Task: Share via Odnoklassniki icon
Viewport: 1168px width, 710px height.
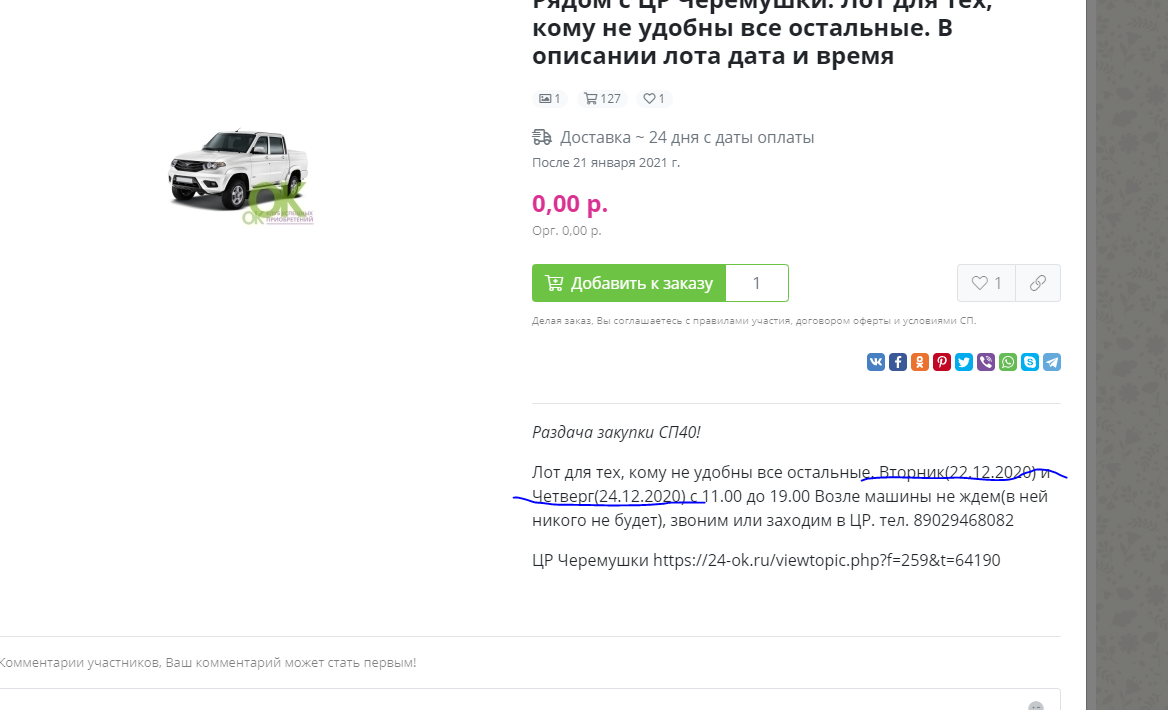Action: [920, 362]
